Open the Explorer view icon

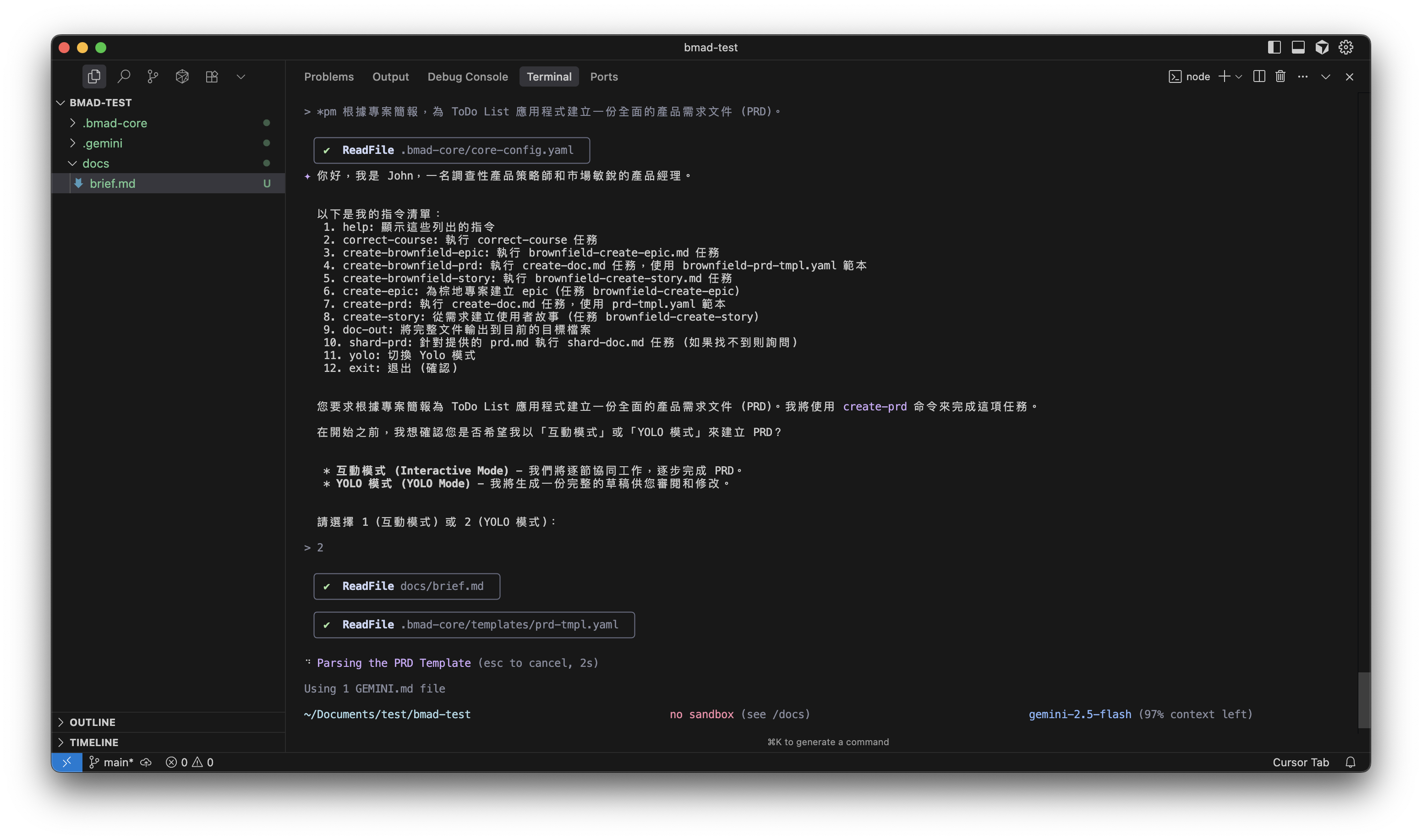(94, 76)
